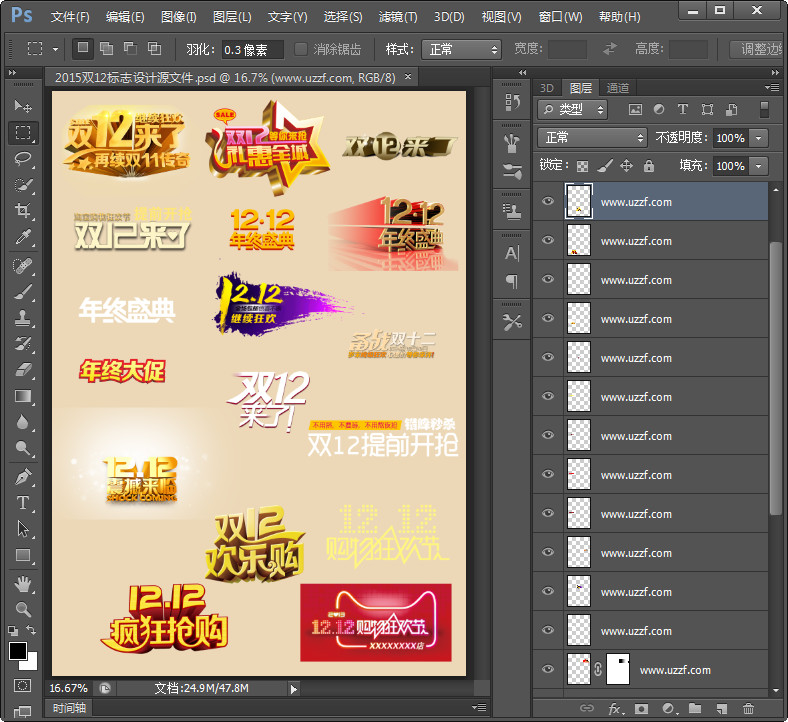Hide the topmost www.uzzf.com layer
This screenshot has width=788, height=722.
click(x=547, y=202)
